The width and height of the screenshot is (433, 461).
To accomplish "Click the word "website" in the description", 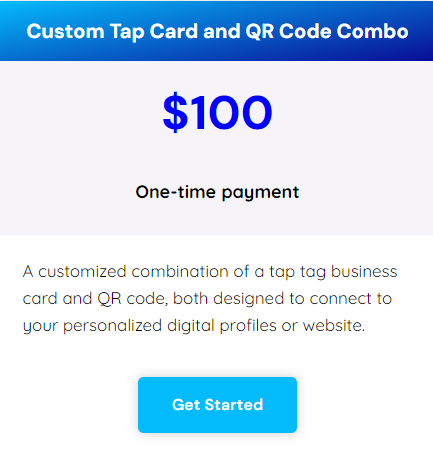I will (x=334, y=325).
